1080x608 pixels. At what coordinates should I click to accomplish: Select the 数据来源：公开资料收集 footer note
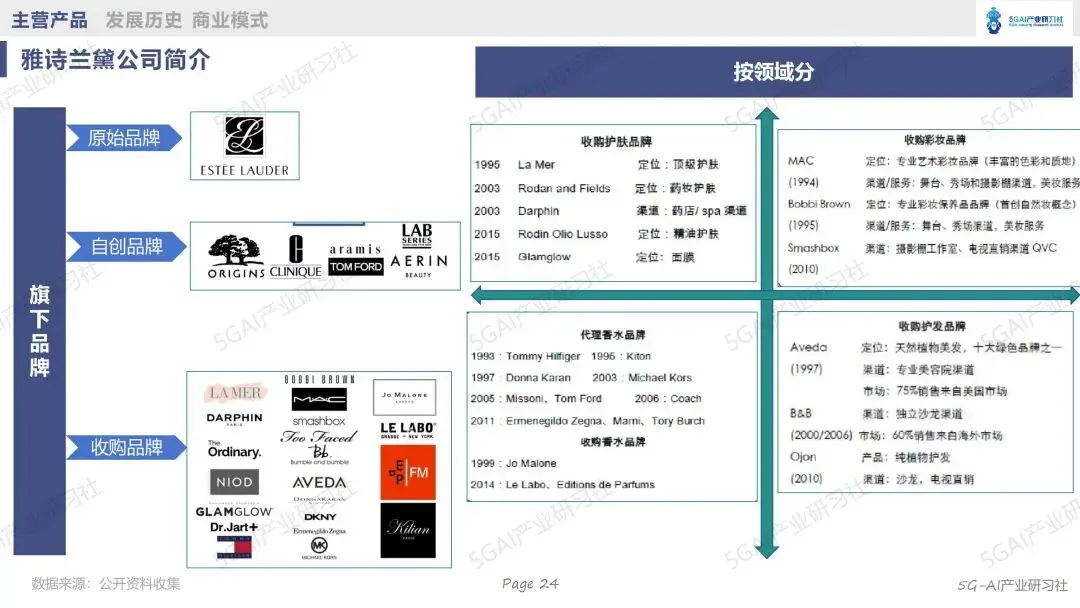coord(105,584)
